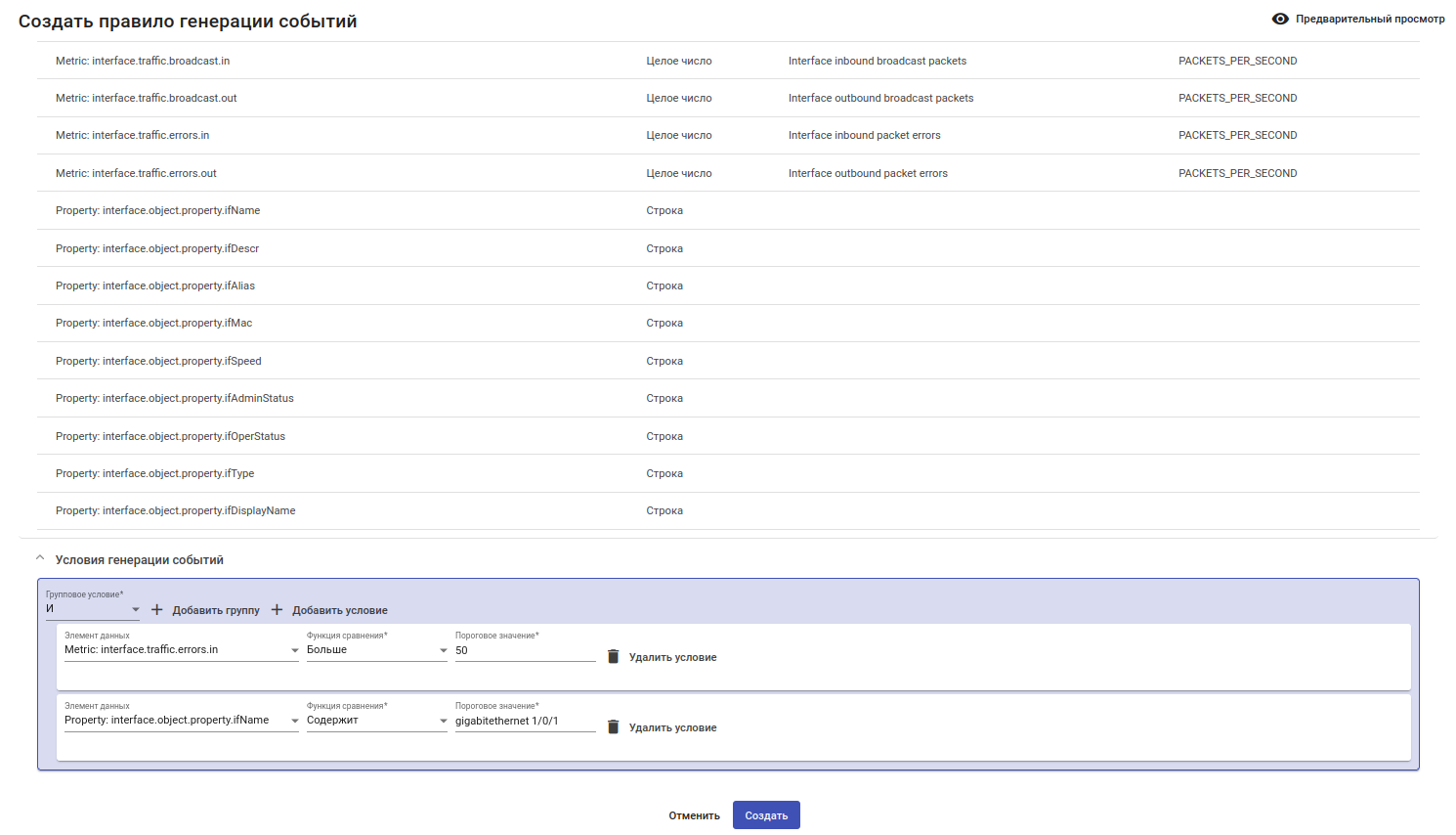Click the plus icon for adding condition
This screenshot has height=835, width=1456.
point(277,610)
